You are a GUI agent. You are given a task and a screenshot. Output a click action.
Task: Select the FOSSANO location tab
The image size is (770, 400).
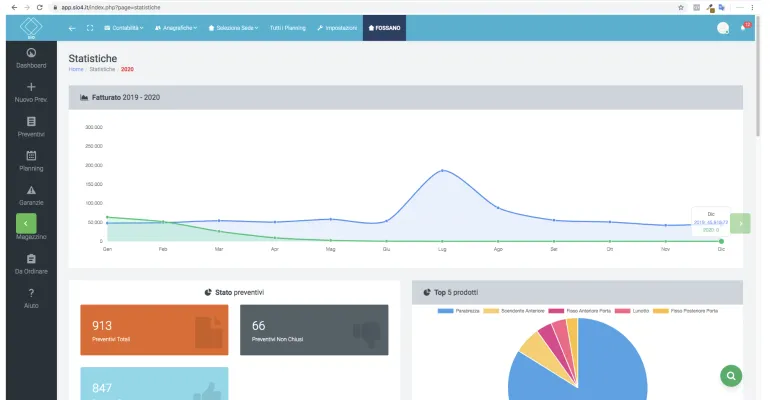click(385, 28)
